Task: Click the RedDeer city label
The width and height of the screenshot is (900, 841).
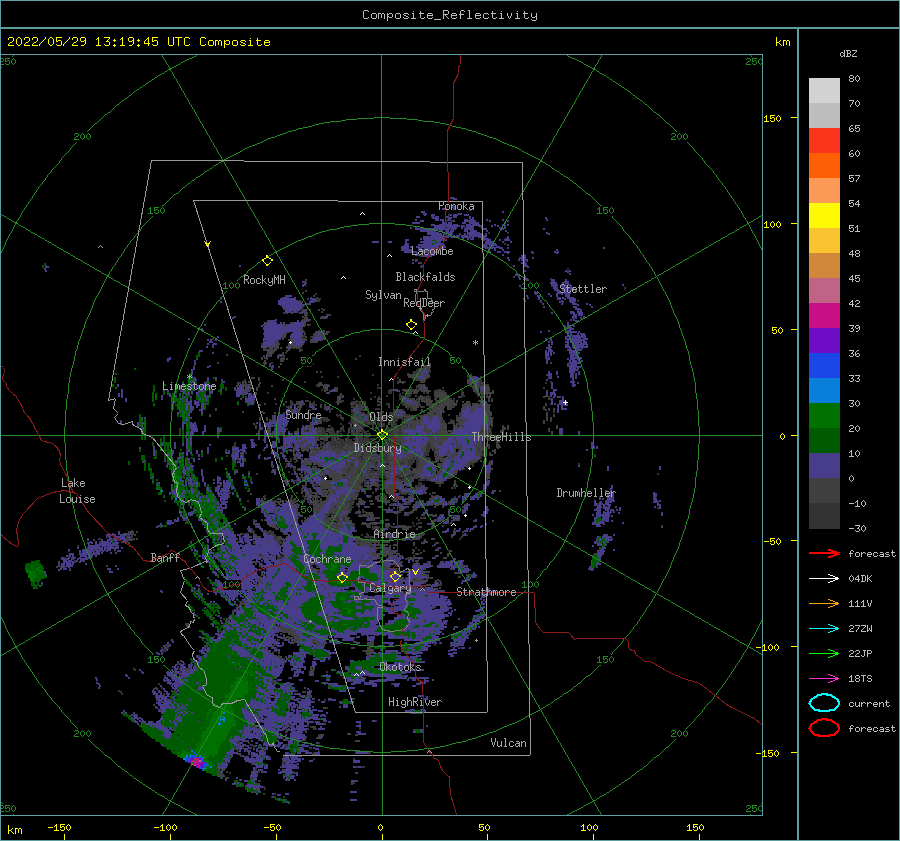Action: (424, 303)
